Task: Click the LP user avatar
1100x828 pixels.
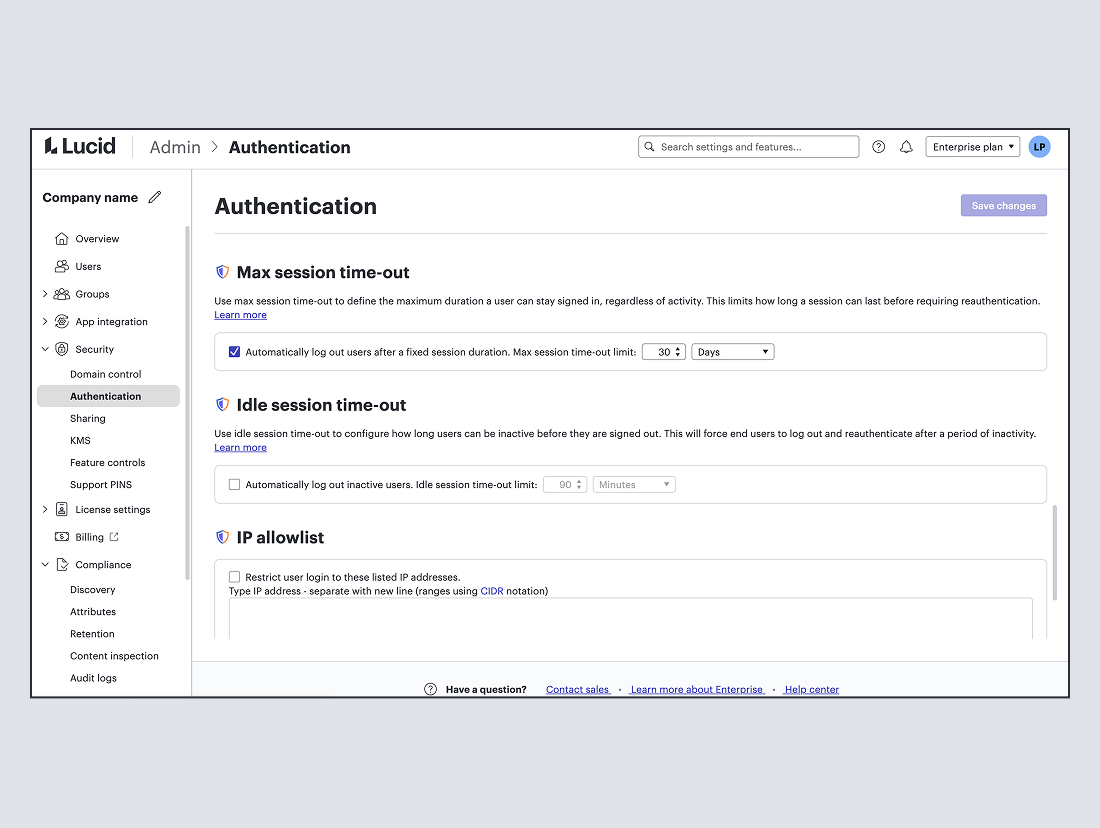Action: (x=1039, y=147)
